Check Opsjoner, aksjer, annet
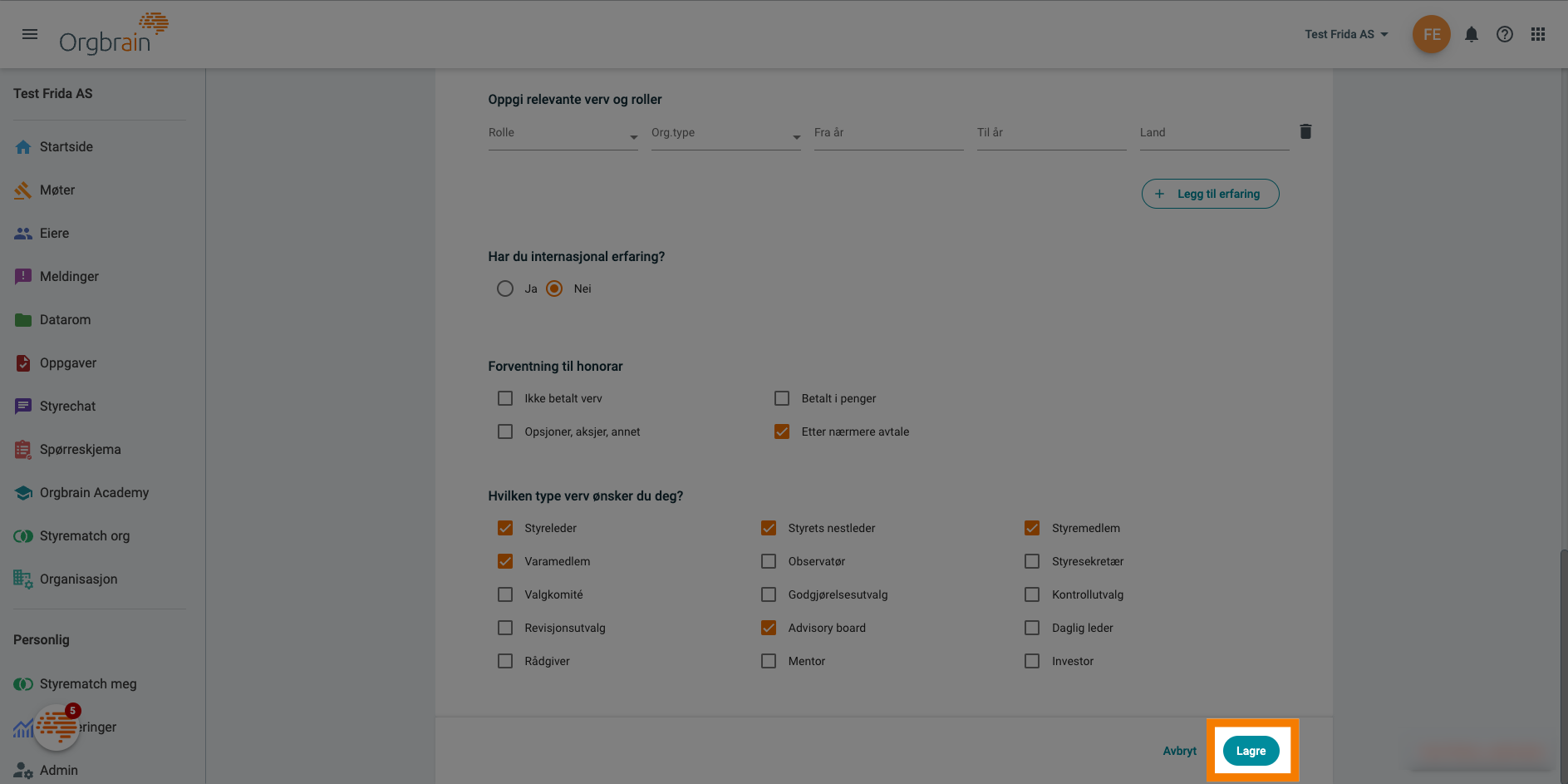 (x=505, y=431)
